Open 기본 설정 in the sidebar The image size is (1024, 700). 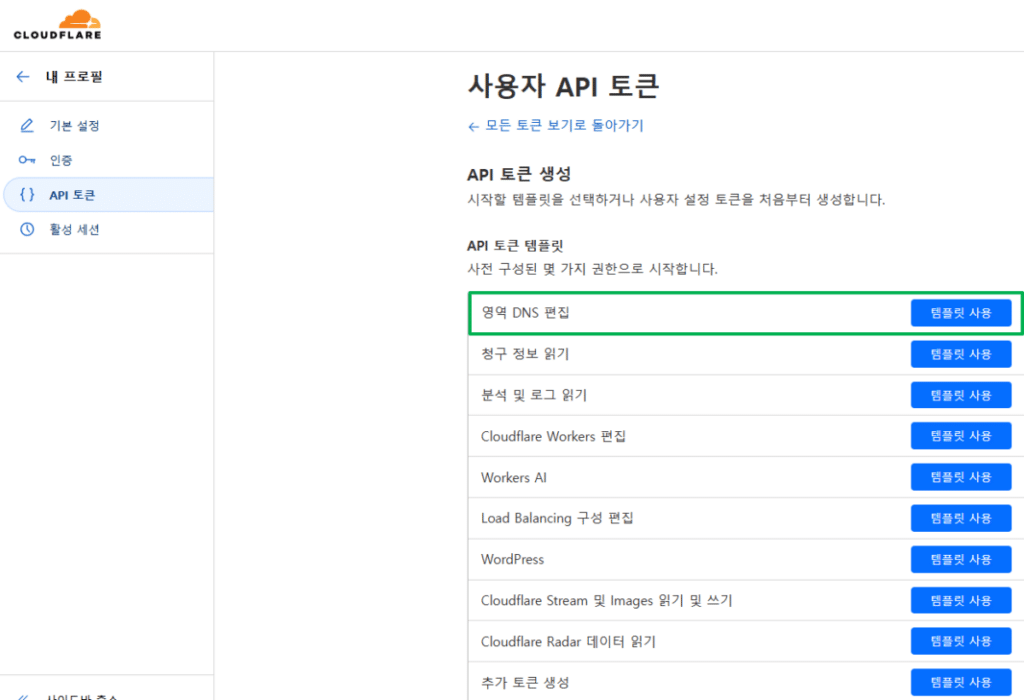pos(74,125)
